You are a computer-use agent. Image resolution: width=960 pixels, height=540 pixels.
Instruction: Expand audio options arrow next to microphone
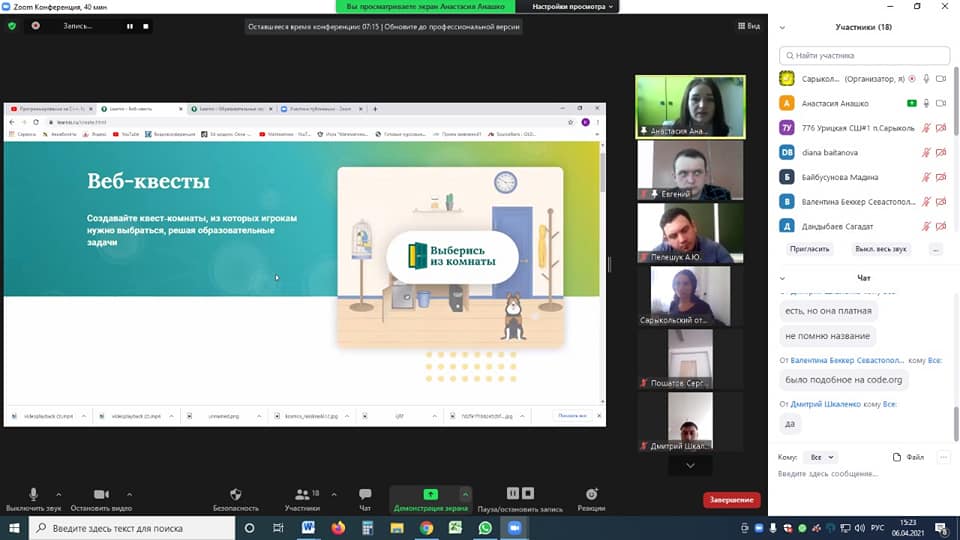tap(58, 494)
